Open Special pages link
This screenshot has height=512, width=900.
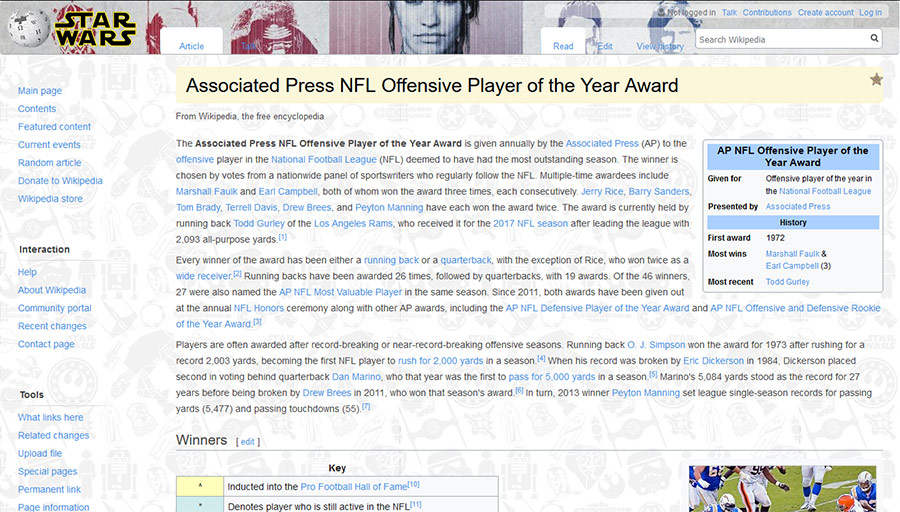tap(47, 471)
